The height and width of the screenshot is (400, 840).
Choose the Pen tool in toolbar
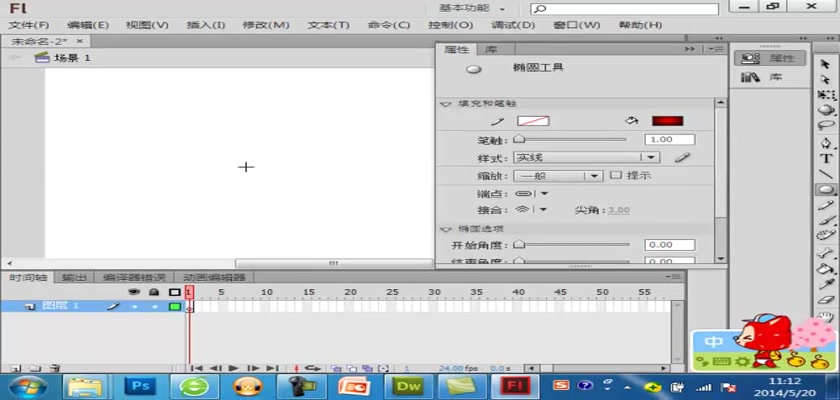(x=826, y=142)
